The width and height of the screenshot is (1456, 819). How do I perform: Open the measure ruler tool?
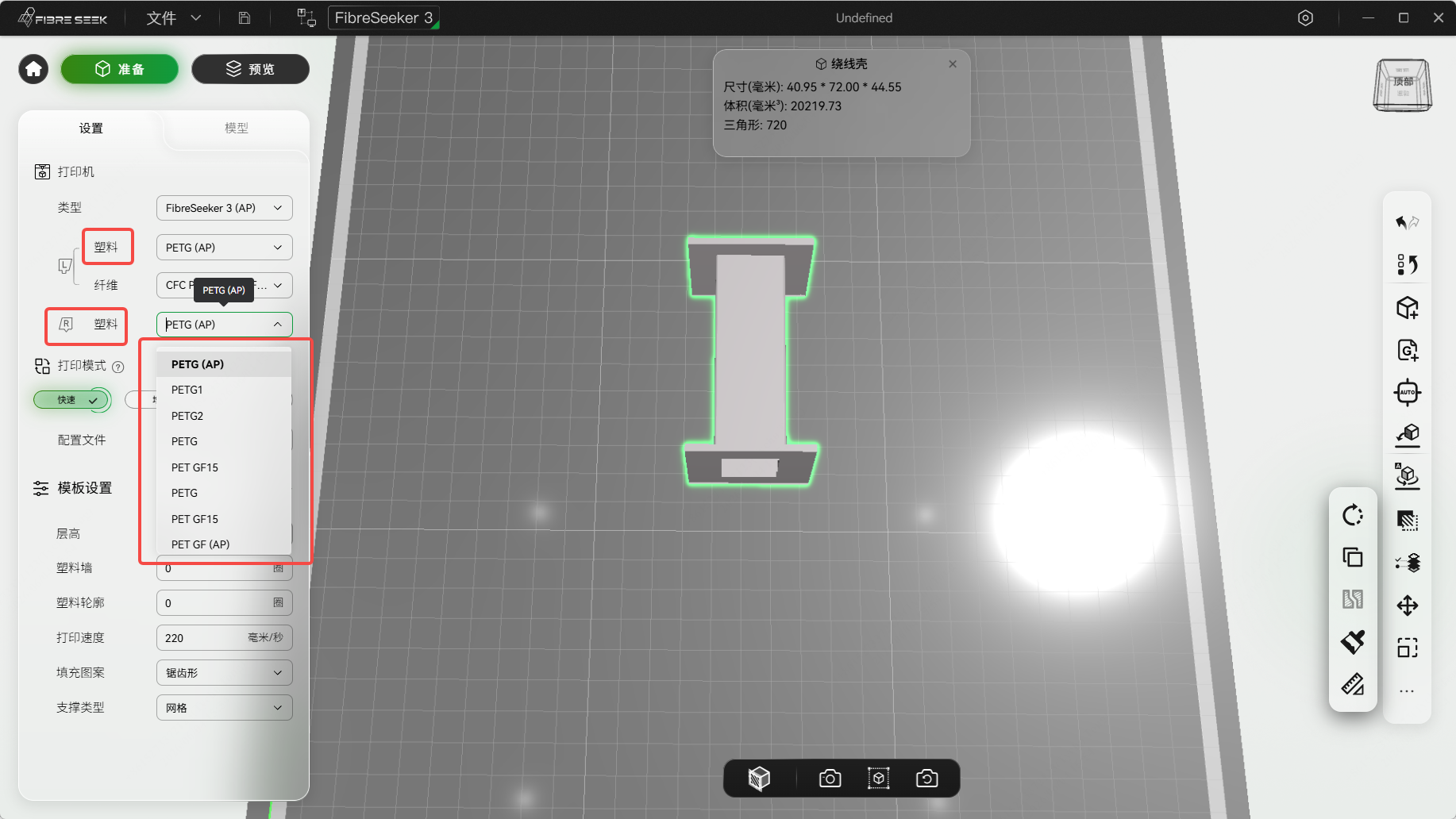click(x=1353, y=684)
